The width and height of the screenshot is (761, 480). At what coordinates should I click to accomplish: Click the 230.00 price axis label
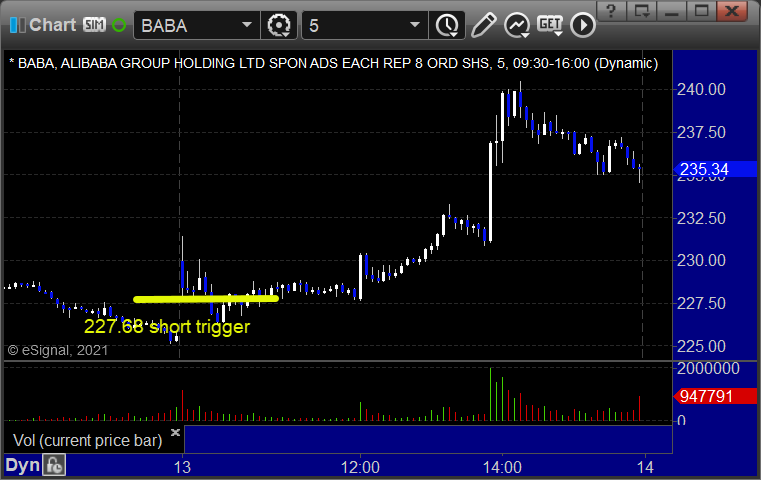click(x=701, y=261)
